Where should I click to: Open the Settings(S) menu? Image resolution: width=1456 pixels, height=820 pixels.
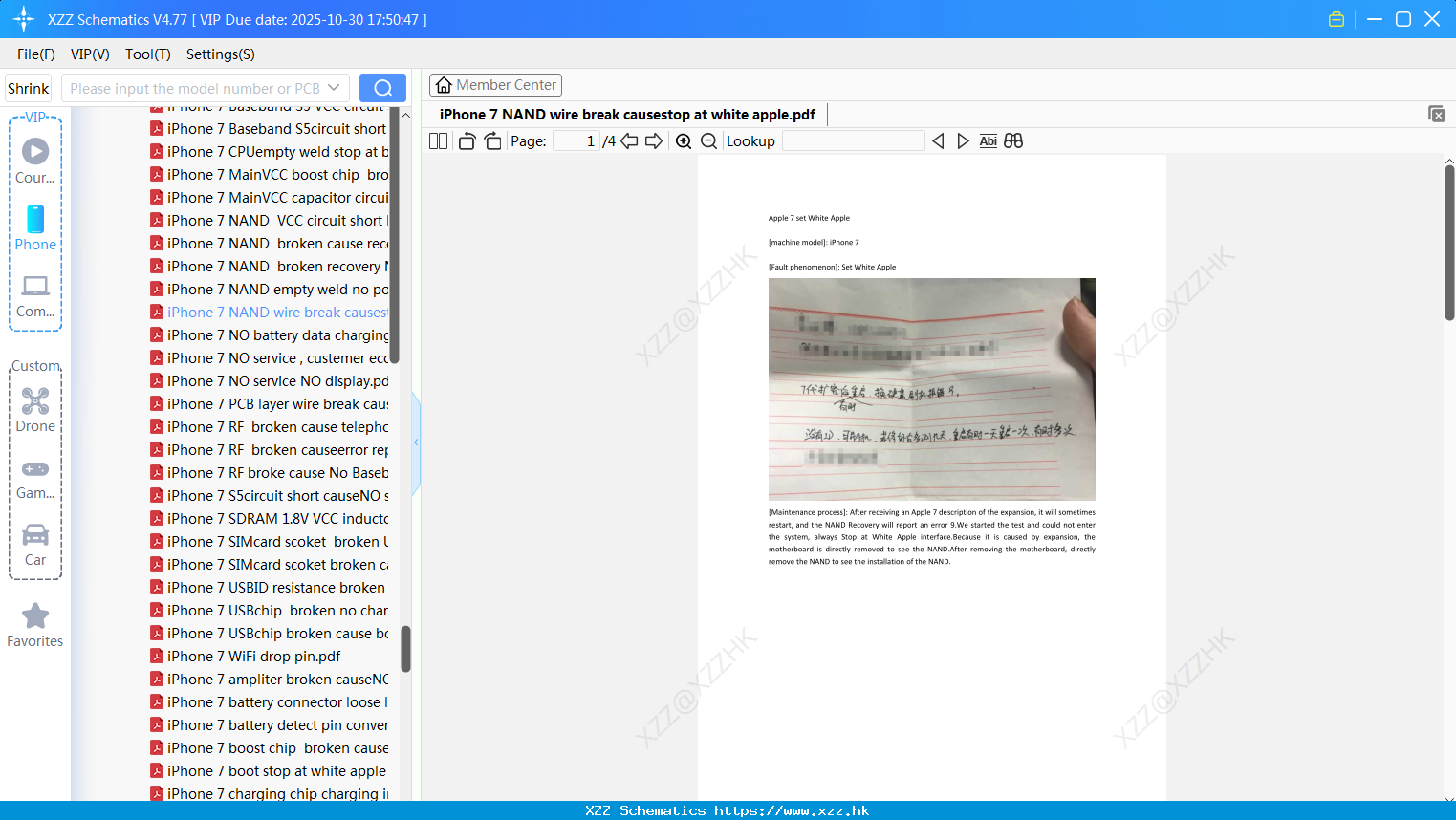click(221, 54)
